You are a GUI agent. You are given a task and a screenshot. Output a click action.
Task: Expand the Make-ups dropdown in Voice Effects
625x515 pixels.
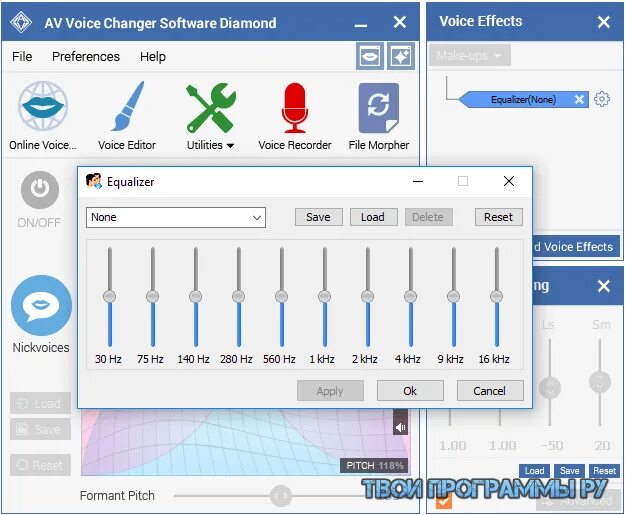pyautogui.click(x=470, y=55)
